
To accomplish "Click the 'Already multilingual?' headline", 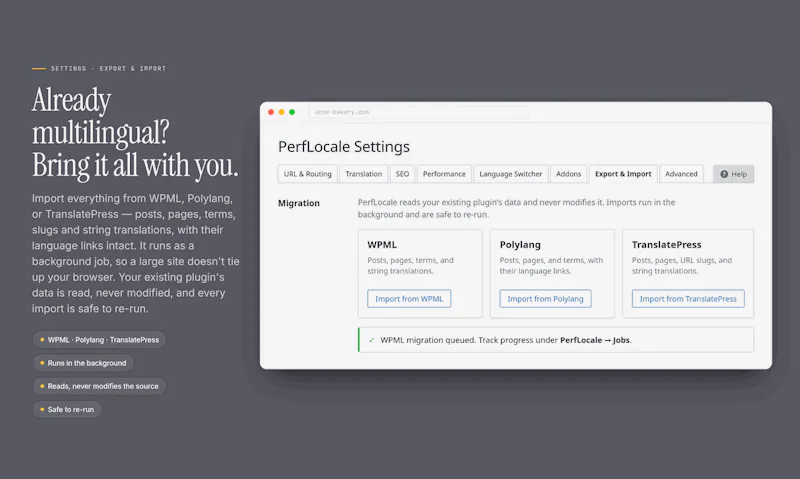I will (101, 116).
